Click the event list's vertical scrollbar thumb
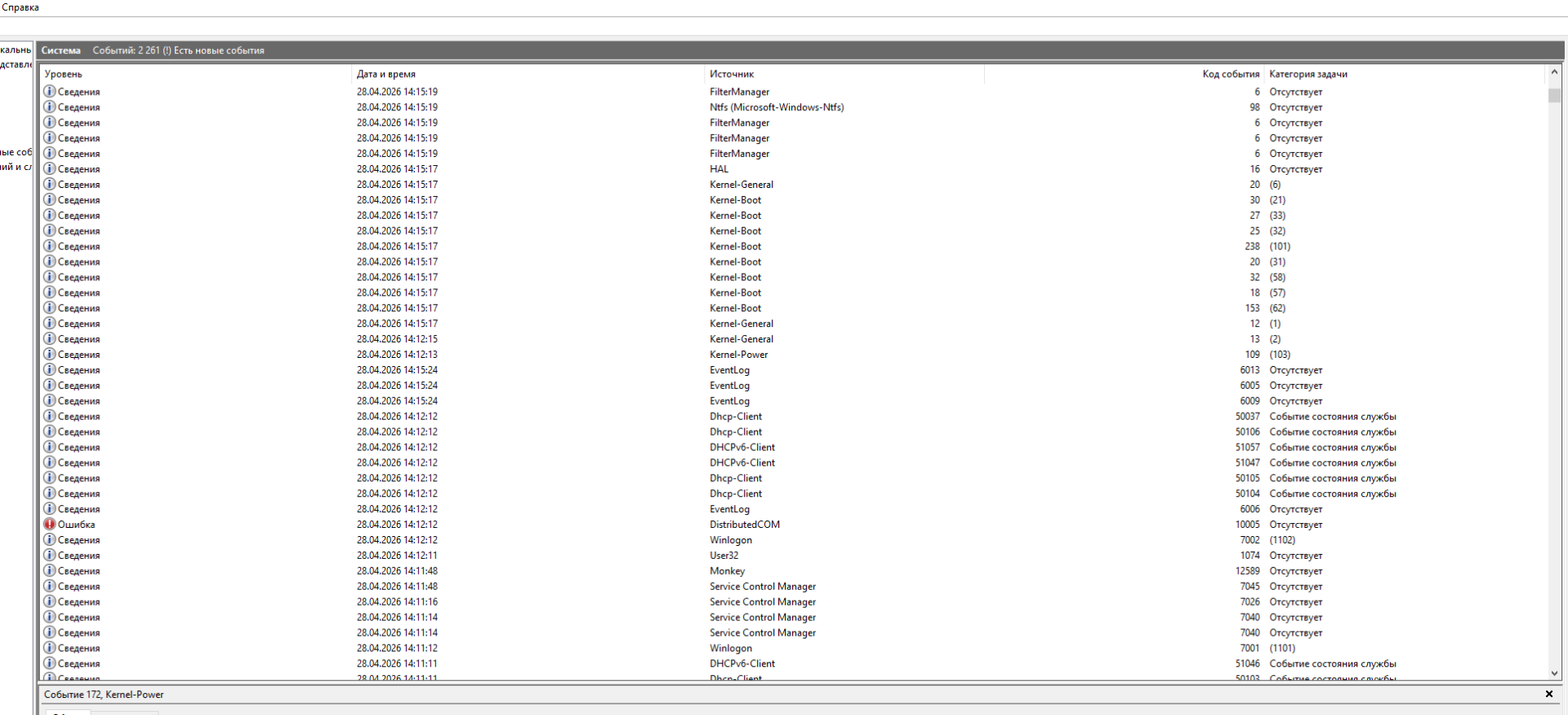 (x=1554, y=95)
